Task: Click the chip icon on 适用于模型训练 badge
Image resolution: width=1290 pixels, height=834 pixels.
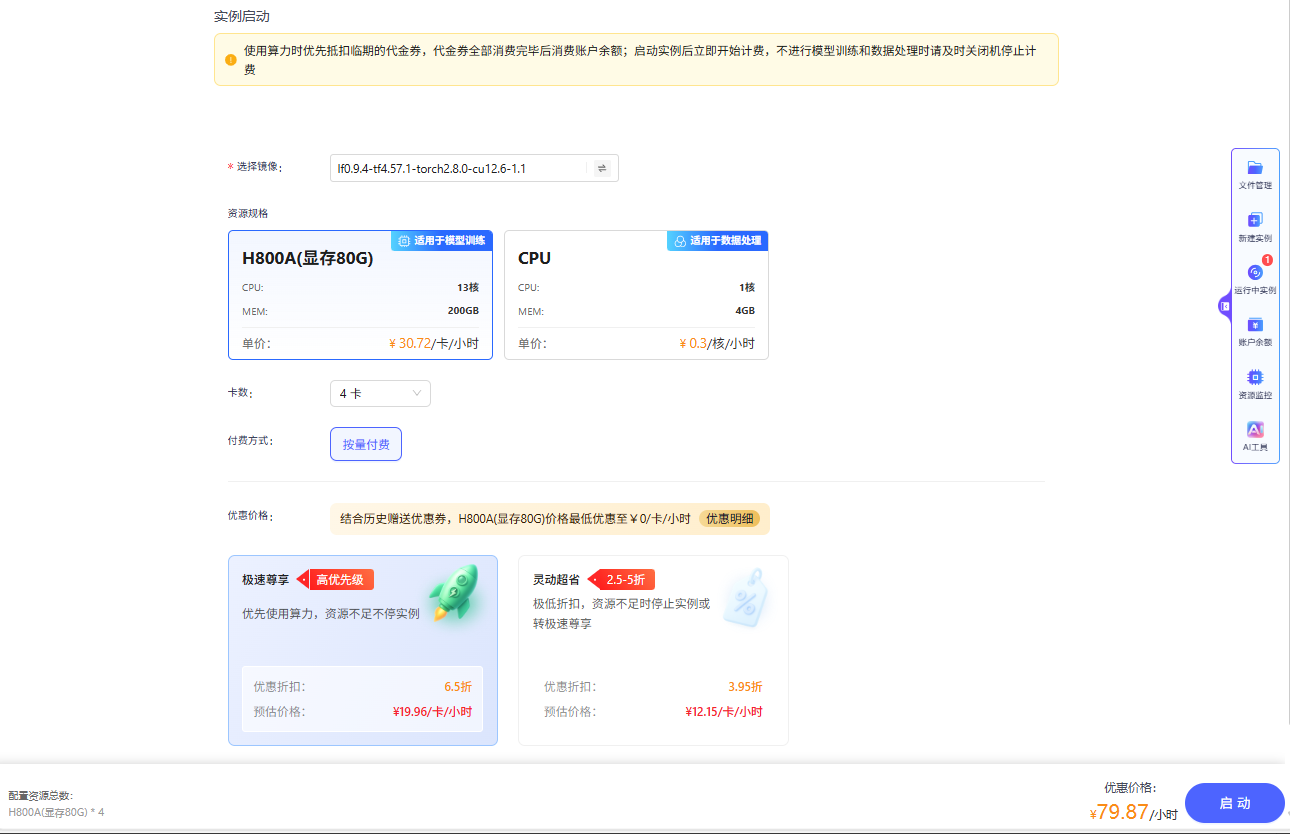Action: click(404, 240)
